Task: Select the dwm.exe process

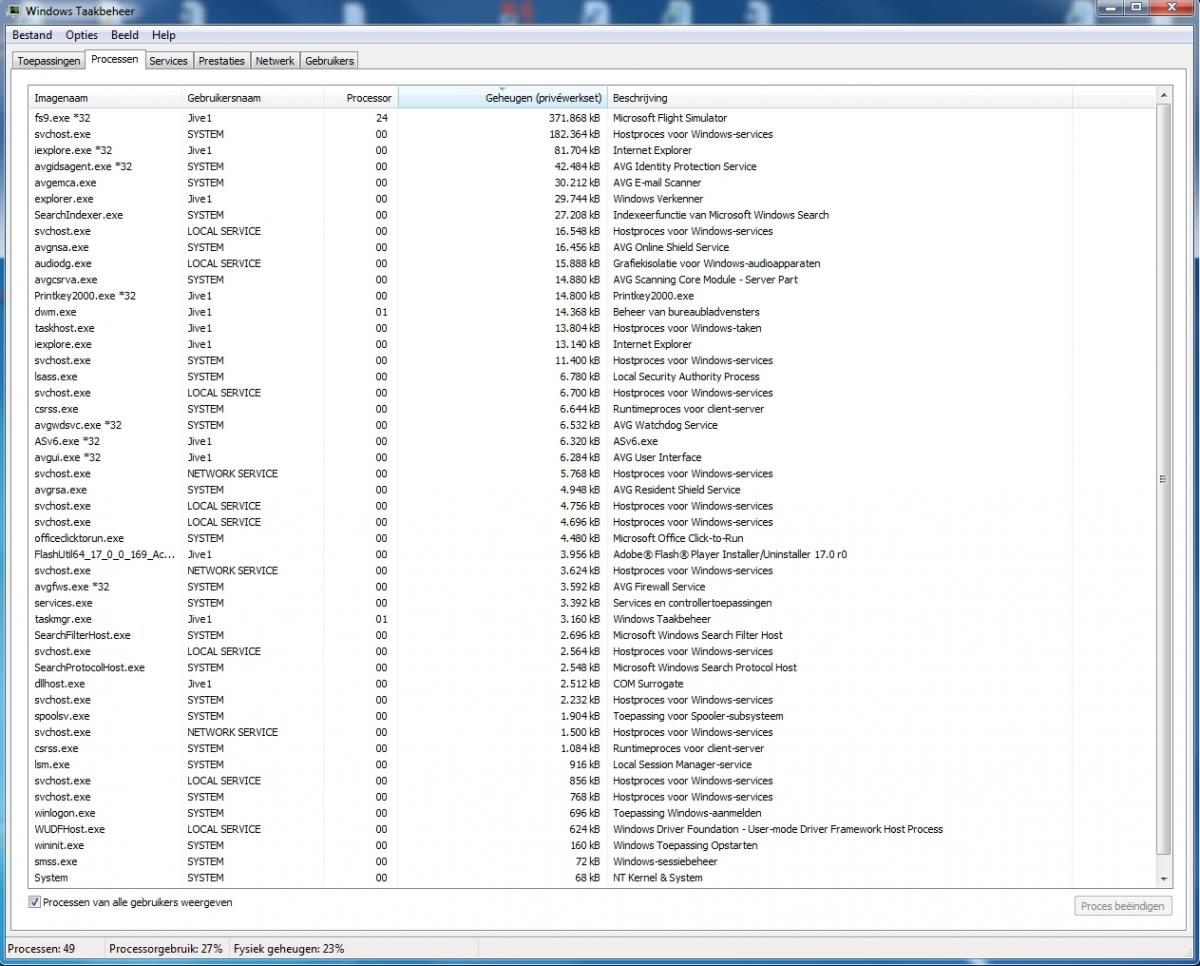Action: 592,312
